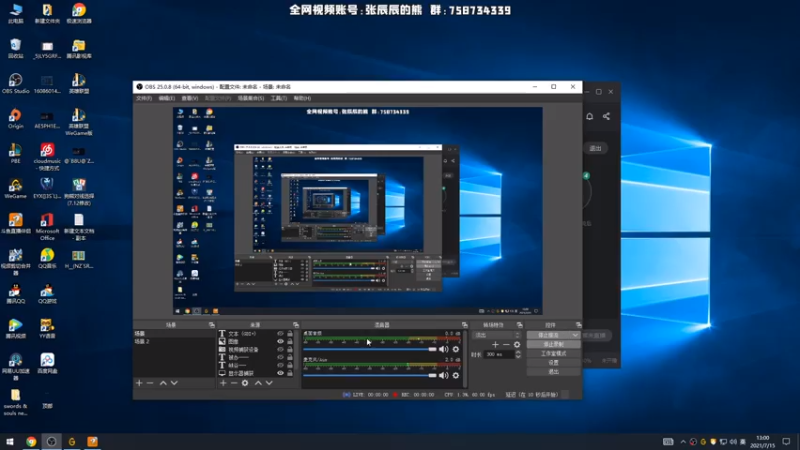Viewport: 800px width, 450px height.
Task: Open the 设置 settings button
Action: click(553, 363)
